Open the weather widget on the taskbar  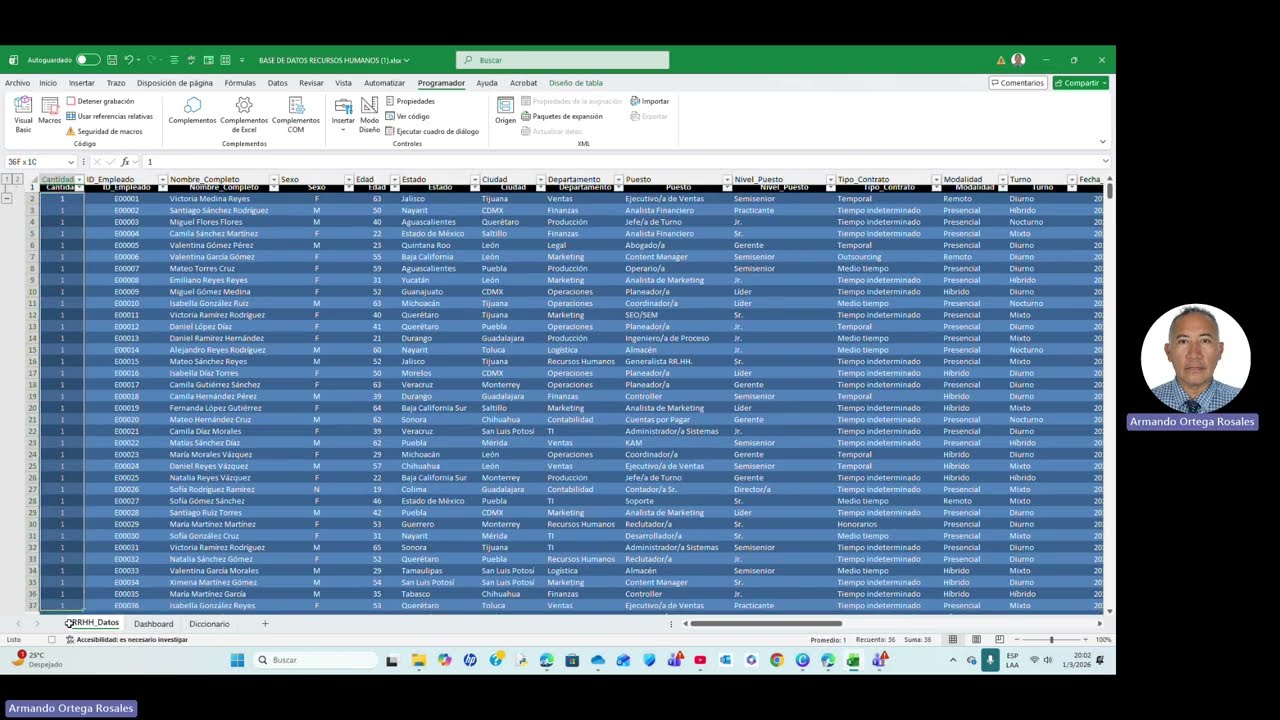click(38, 660)
